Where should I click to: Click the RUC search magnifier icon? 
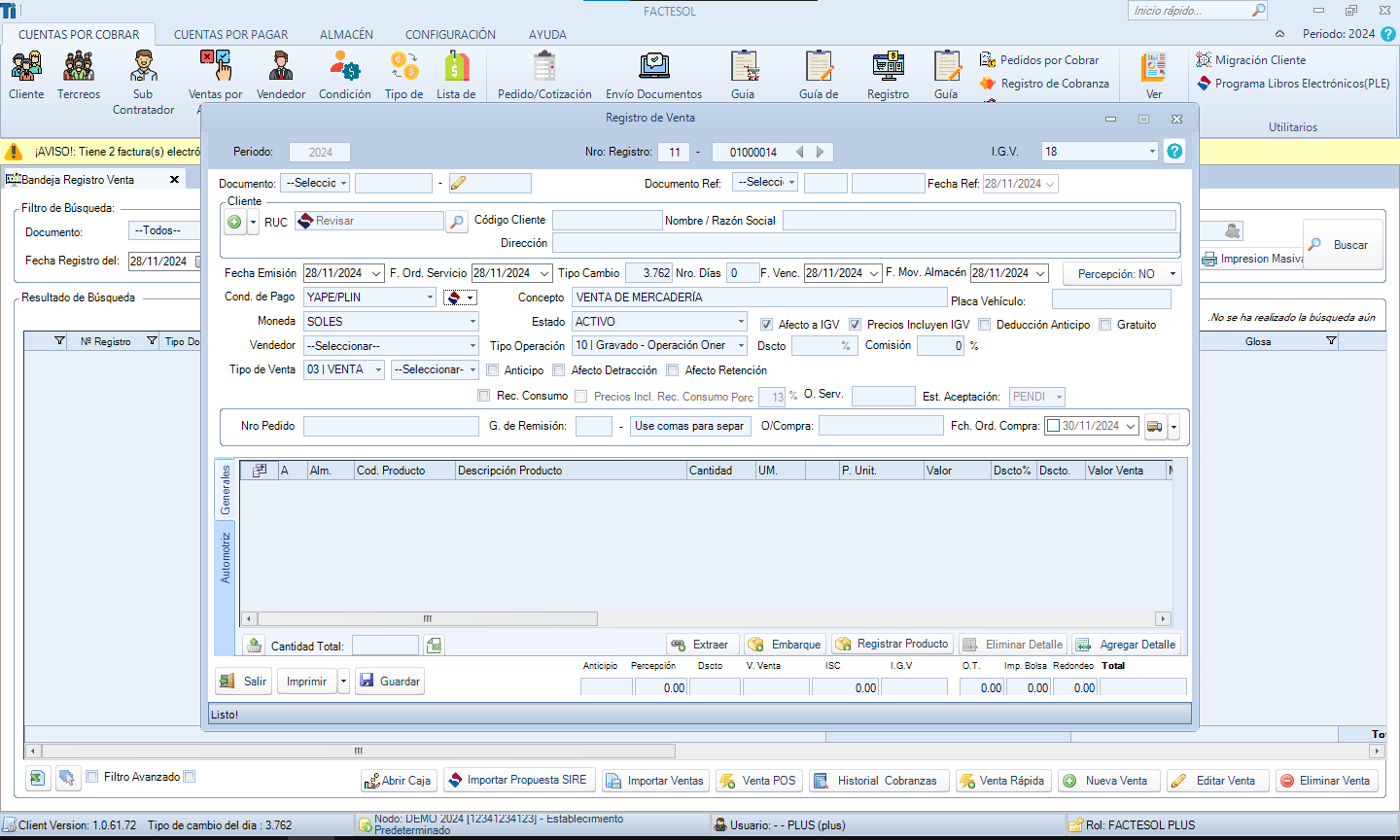click(456, 222)
